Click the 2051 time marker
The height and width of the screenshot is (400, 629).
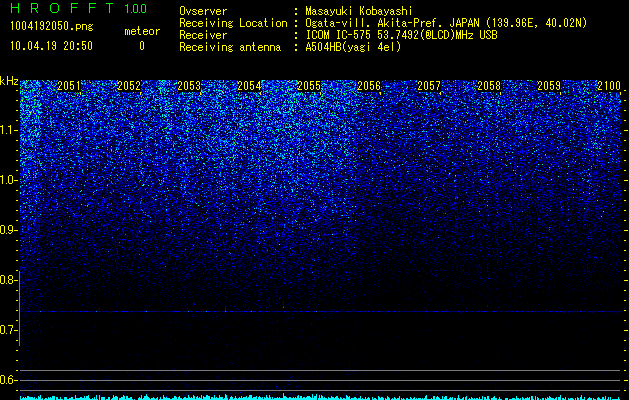click(69, 86)
